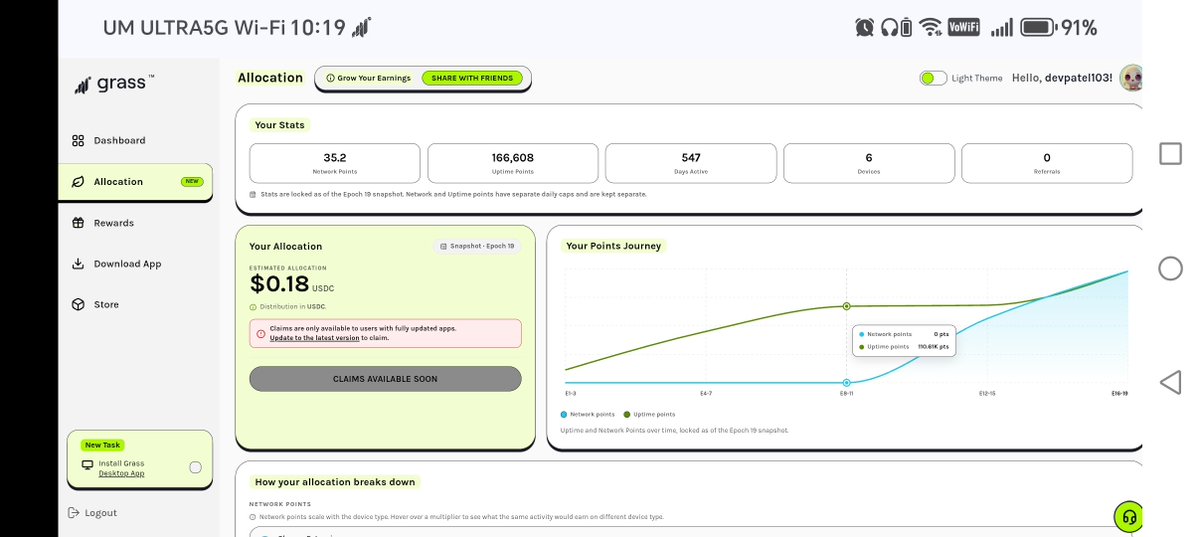Screen dimensions: 1199x537
Task: Select Allocation menu item
Action: tap(136, 182)
